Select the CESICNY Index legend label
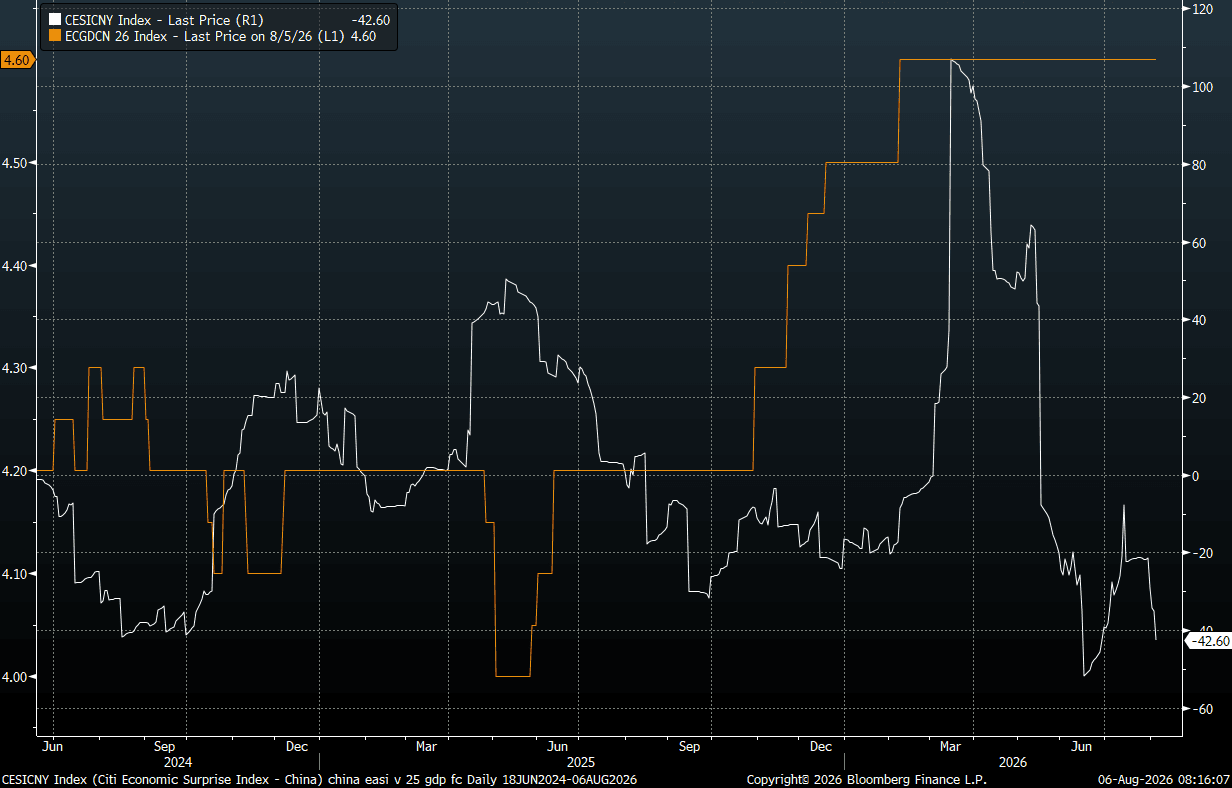This screenshot has width=1232, height=788. 164,19
